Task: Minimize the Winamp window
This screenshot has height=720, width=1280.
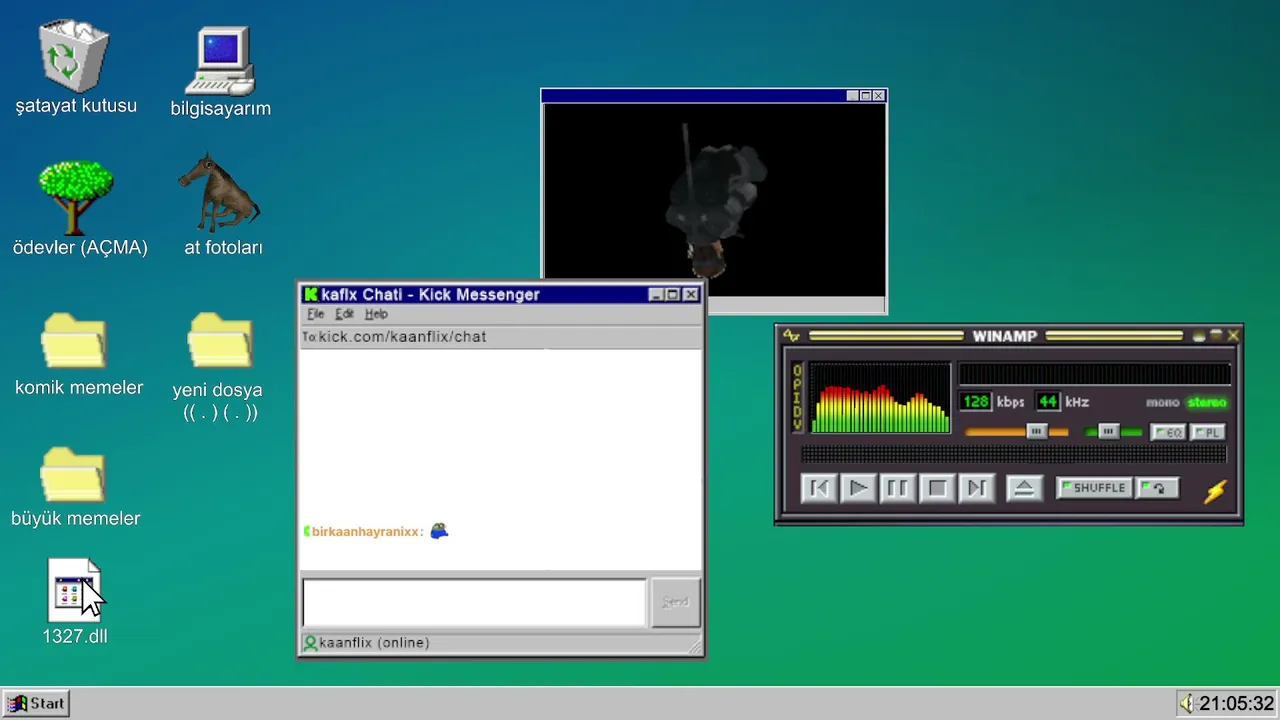Action: (1199, 336)
